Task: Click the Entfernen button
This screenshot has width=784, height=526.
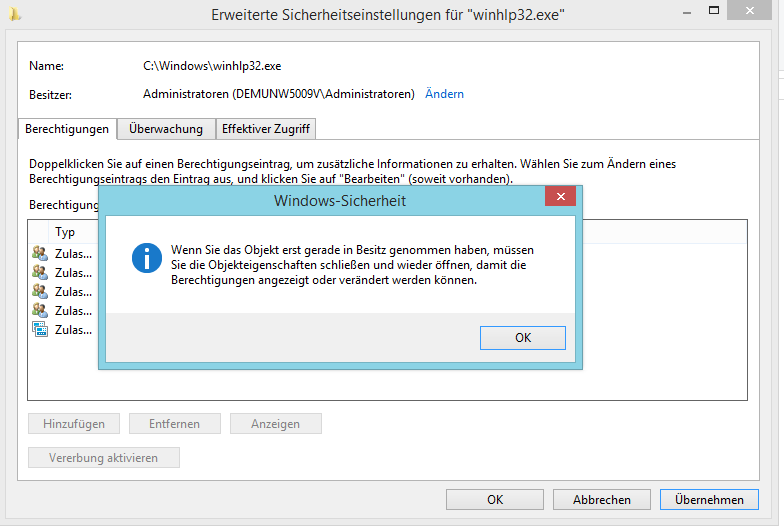Action: point(175,424)
